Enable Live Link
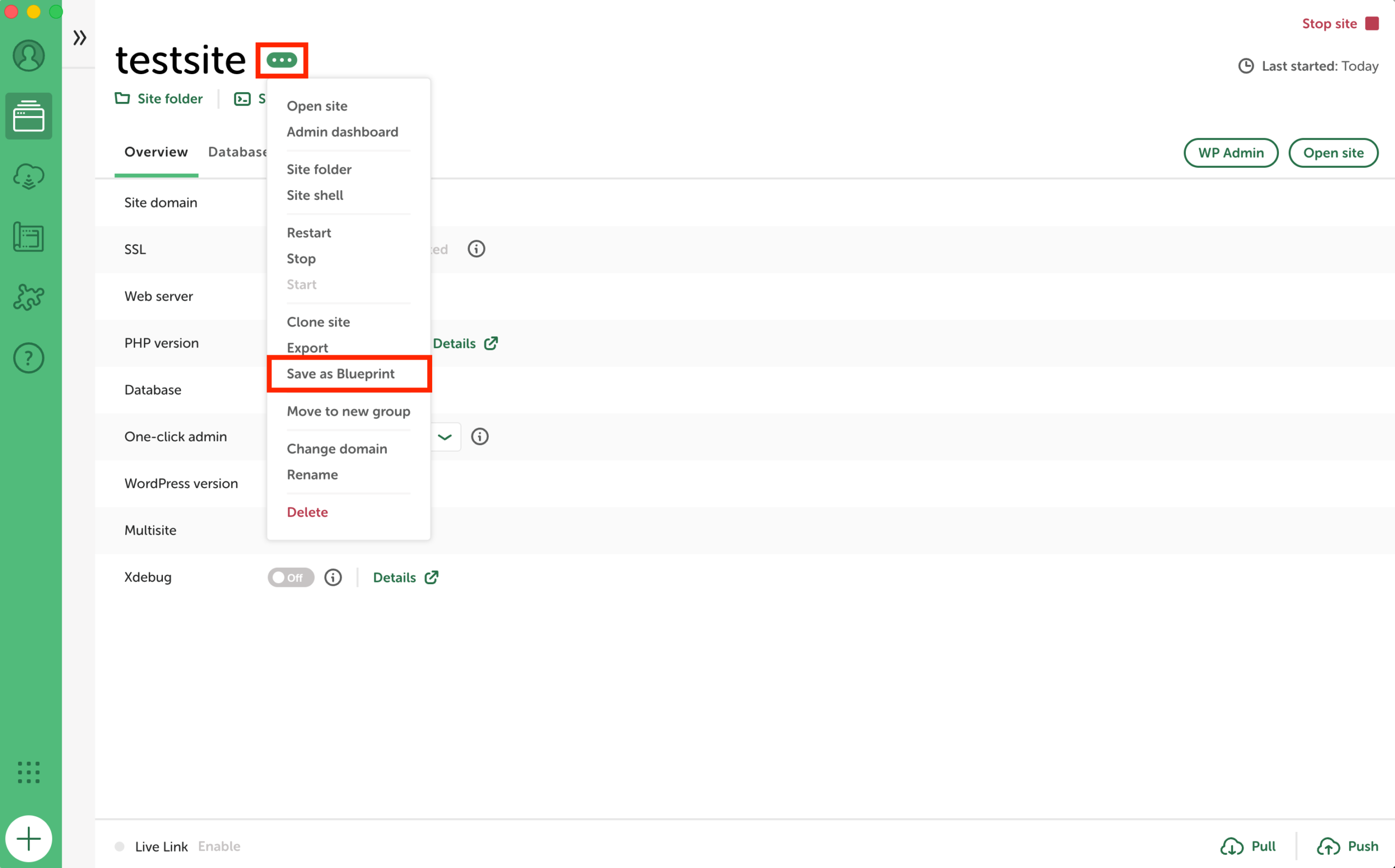Image resolution: width=1395 pixels, height=868 pixels. coord(219,846)
